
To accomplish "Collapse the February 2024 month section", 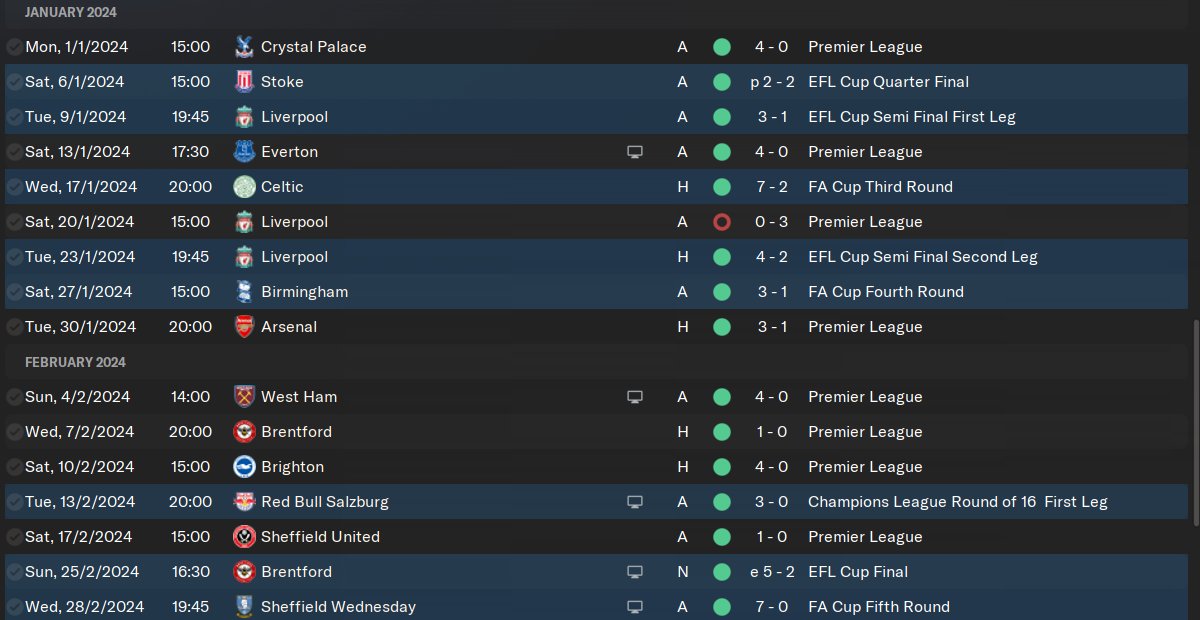I will 76,362.
